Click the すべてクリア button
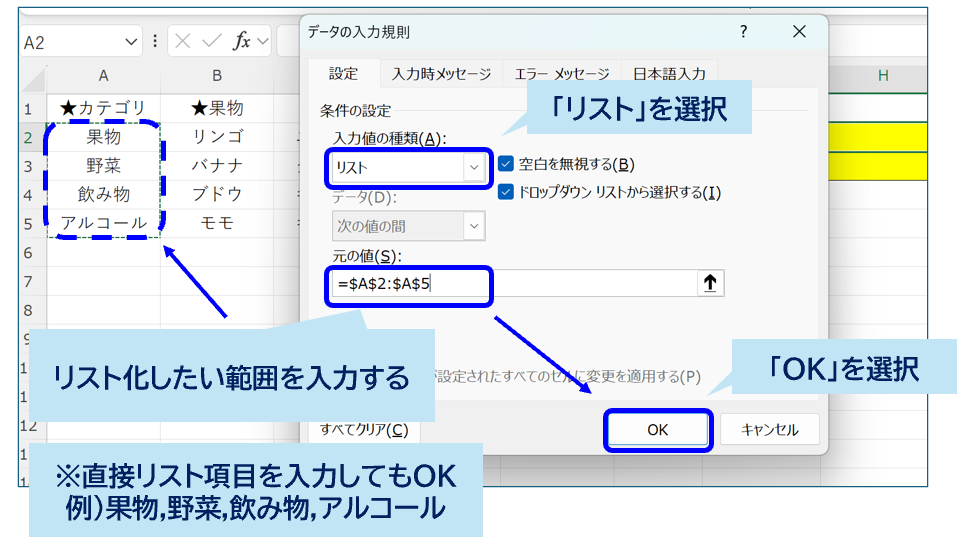 tap(364, 430)
